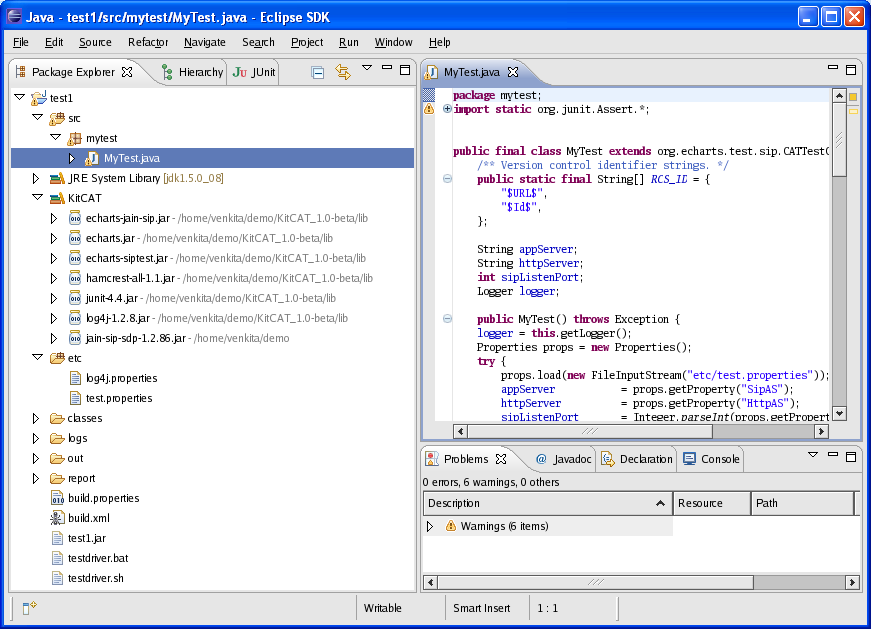
Task: Maximize the Problems panel
Action: tap(850, 457)
